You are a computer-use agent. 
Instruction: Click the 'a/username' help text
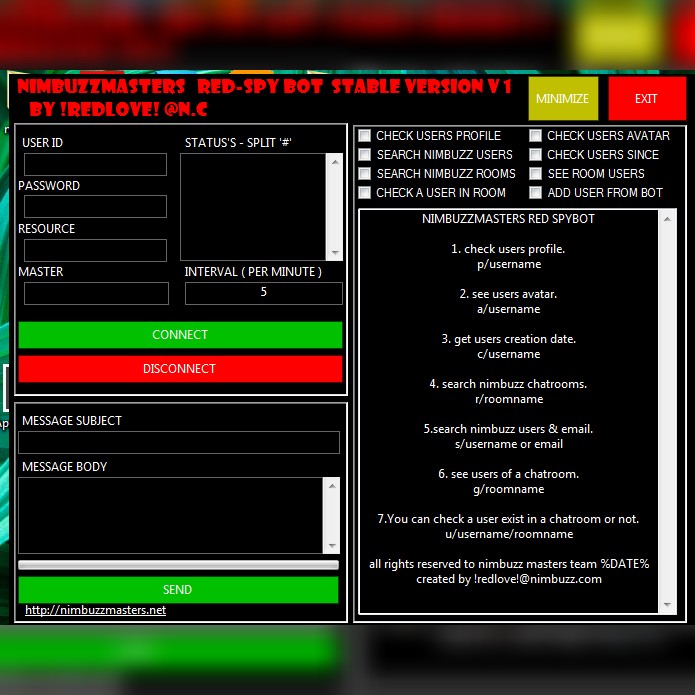[509, 309]
